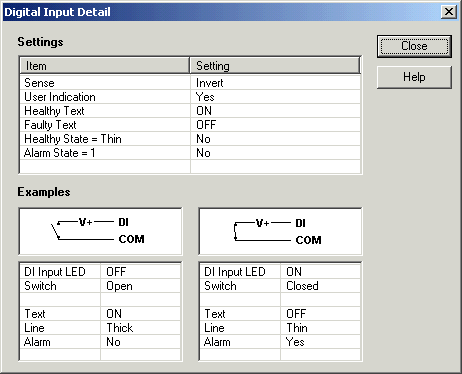Click the Line Thick value
This screenshot has width=462, height=374.
(120, 328)
